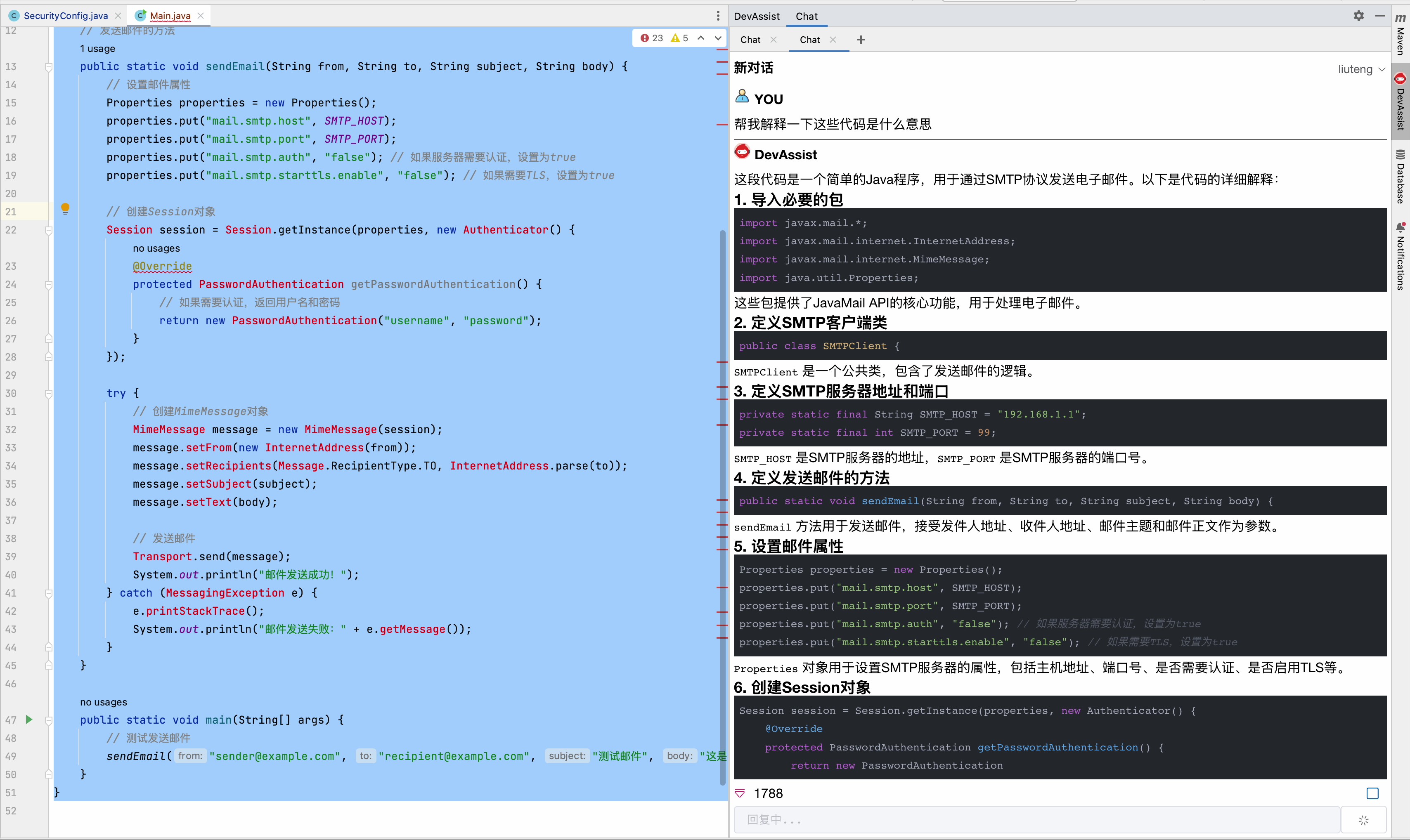Screen dimensions: 1410x840
Task: Collapse getPasswordAuthentication fold on line 24
Action: (x=49, y=285)
